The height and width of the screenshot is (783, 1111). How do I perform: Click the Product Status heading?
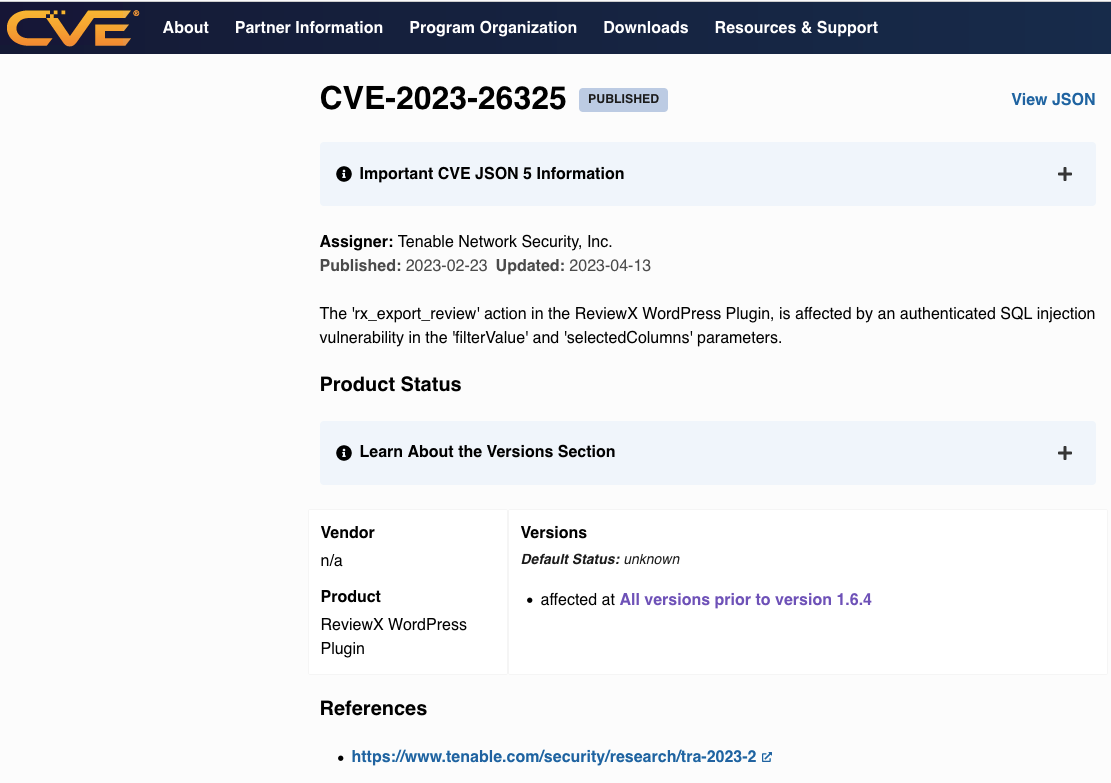click(x=390, y=384)
